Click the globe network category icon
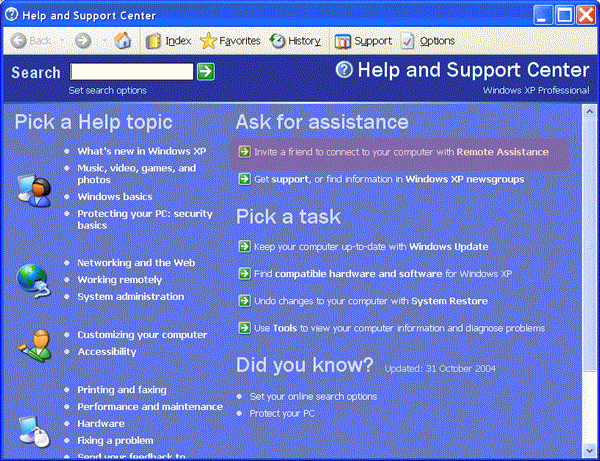 [33, 281]
